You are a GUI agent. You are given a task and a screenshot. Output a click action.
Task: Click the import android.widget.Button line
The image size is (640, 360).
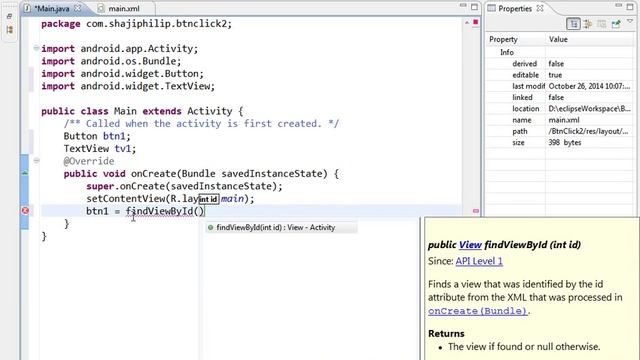(x=122, y=73)
